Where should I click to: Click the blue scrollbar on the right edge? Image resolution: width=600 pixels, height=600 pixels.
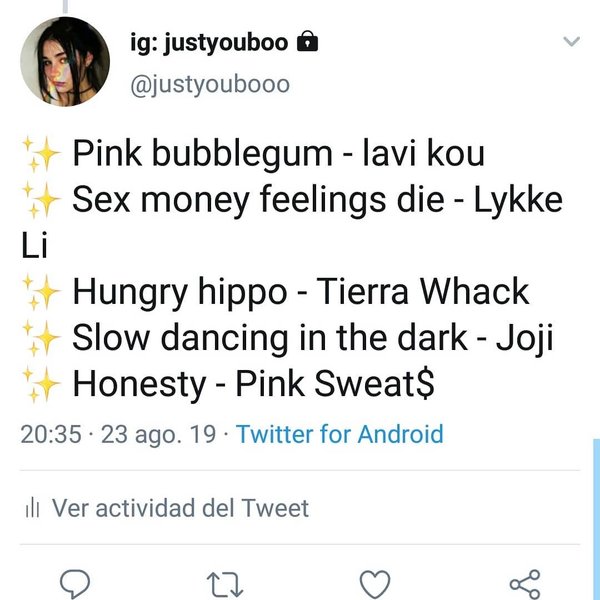(x=596, y=520)
